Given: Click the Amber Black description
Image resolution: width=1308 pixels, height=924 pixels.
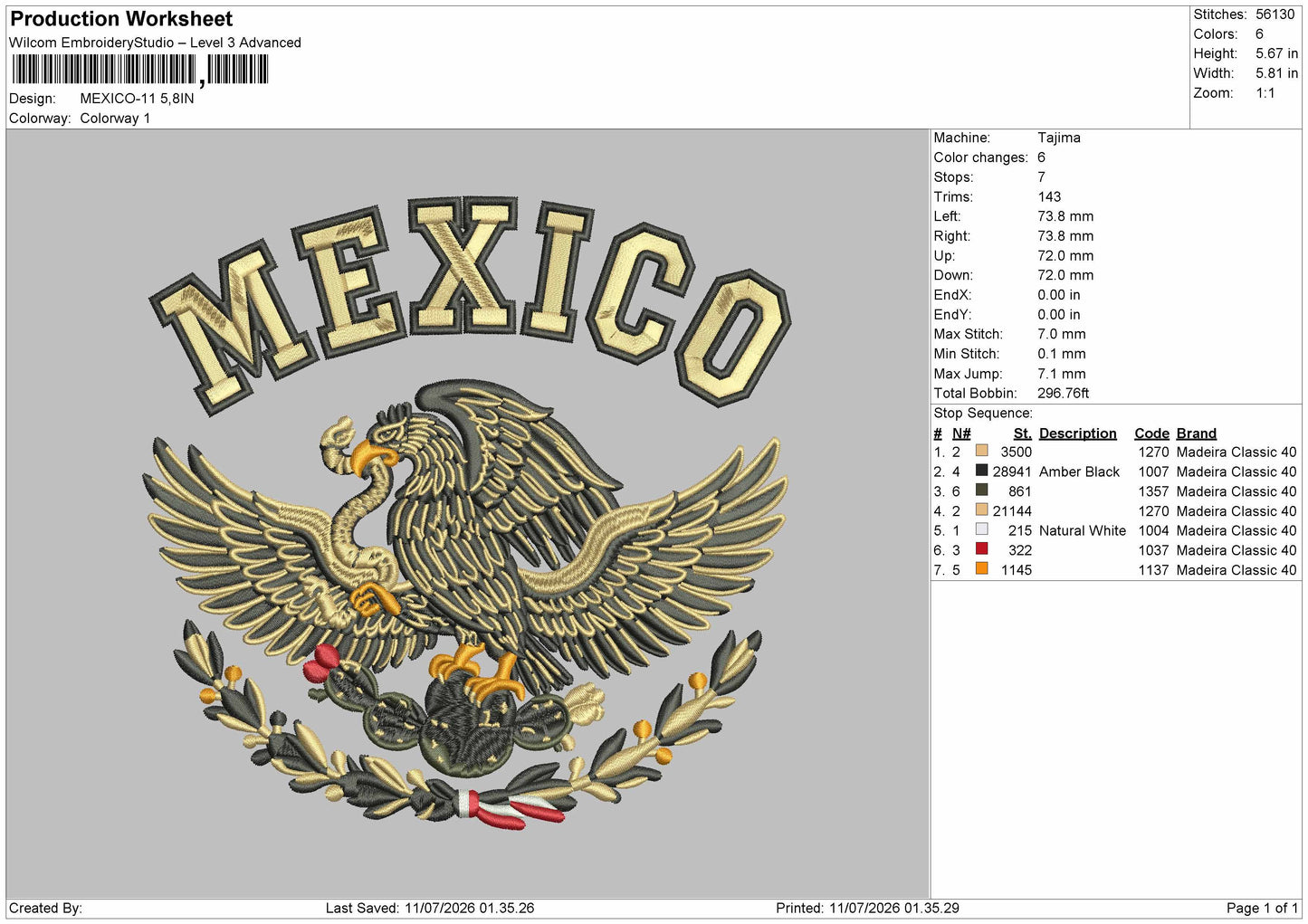Looking at the screenshot, I should pos(1079,472).
